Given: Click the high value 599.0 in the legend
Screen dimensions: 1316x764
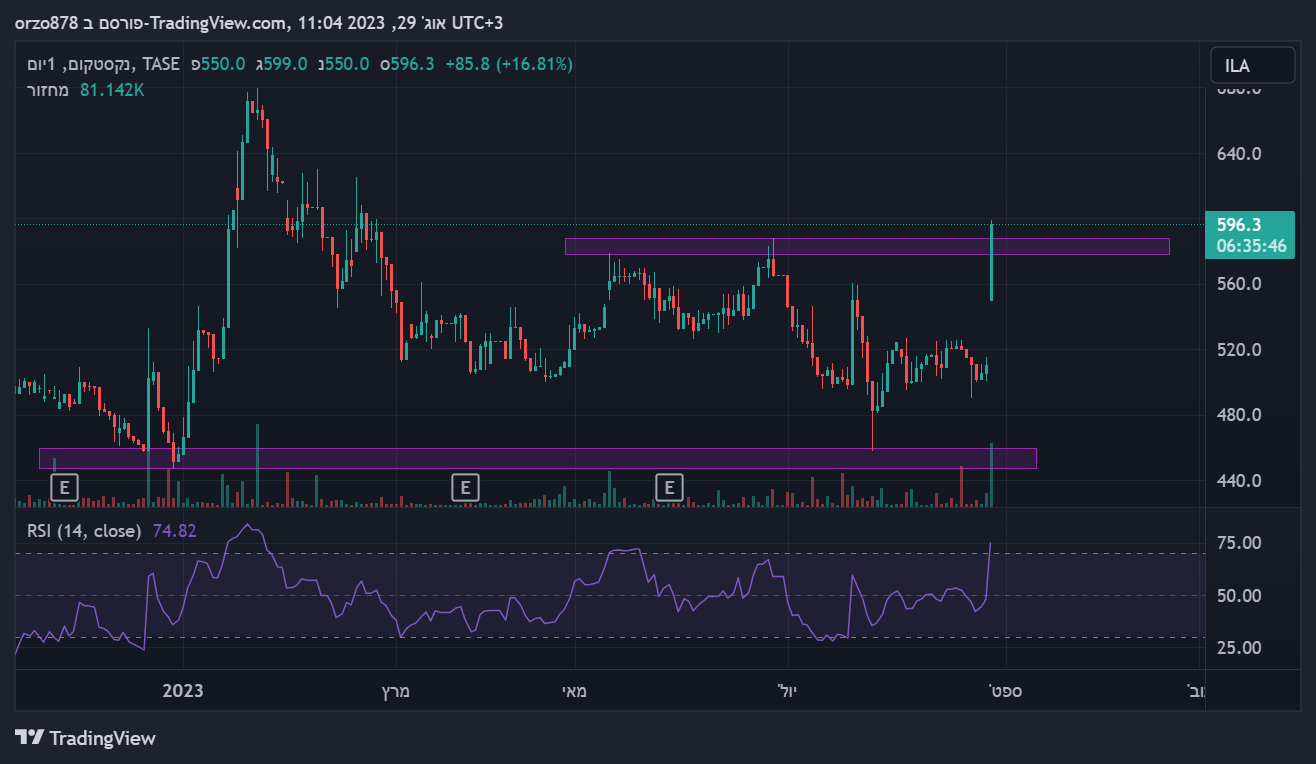Looking at the screenshot, I should coord(286,64).
